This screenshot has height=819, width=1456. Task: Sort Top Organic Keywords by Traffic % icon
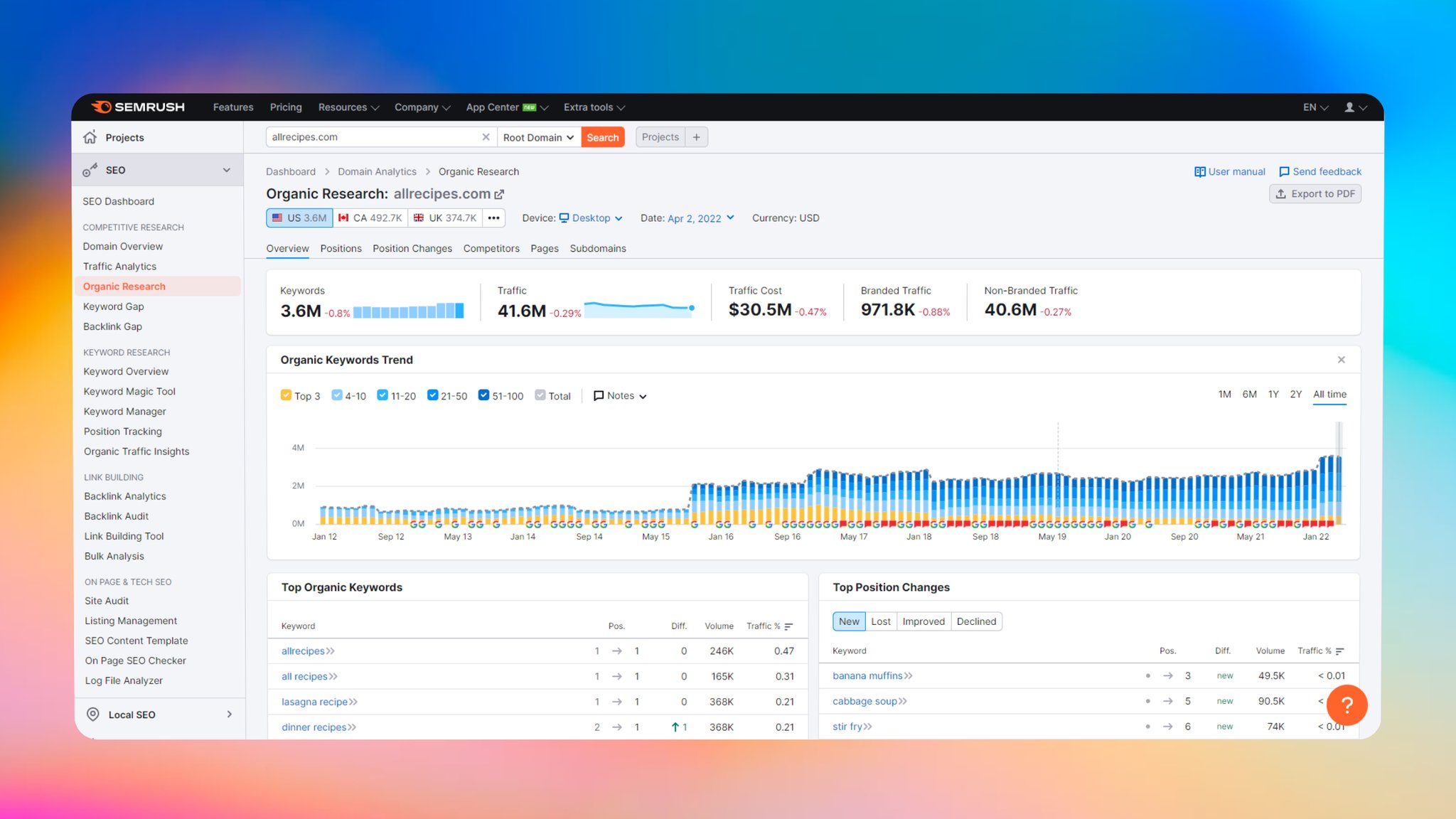788,626
